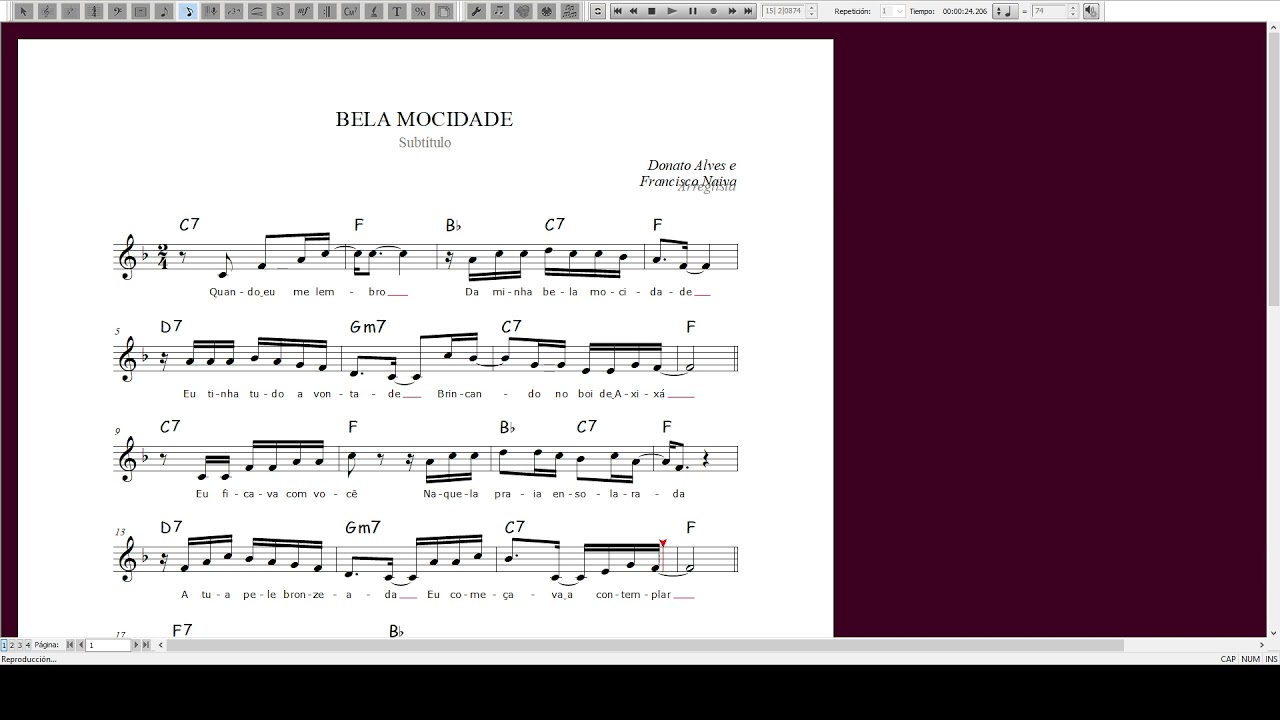Click the F7 chord symbol on the last system
The width and height of the screenshot is (1280, 720).
pyautogui.click(x=182, y=630)
